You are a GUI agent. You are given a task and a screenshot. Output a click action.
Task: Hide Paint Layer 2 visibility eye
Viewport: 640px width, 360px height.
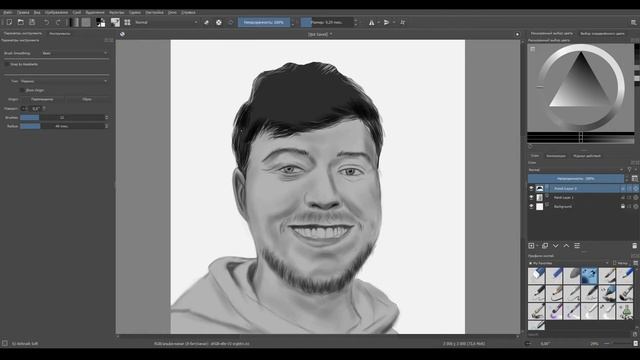pos(531,189)
